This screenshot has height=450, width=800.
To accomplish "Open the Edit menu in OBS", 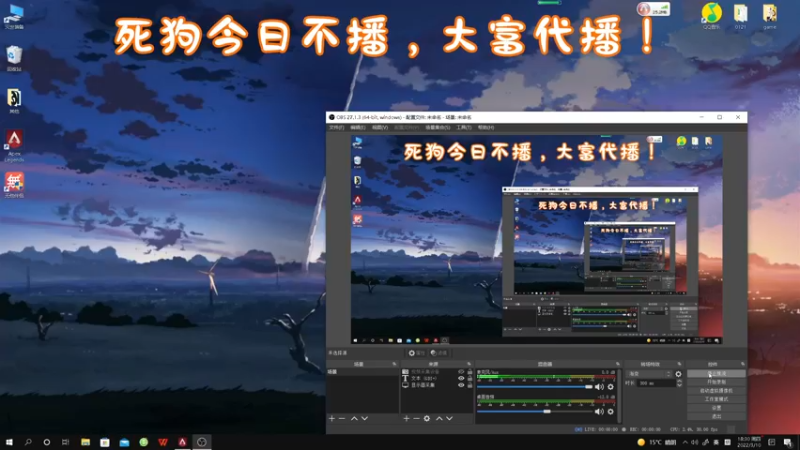I will (358, 128).
